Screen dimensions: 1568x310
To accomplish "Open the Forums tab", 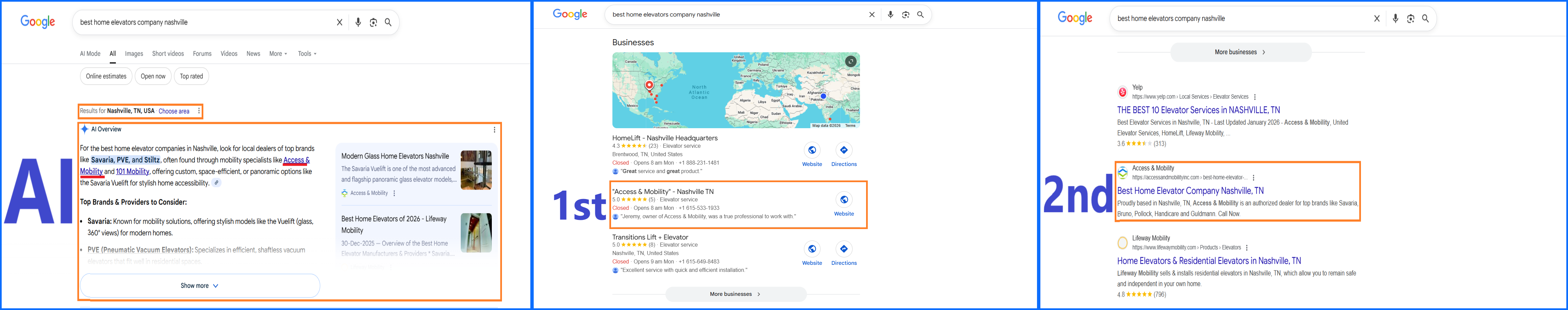I will pyautogui.click(x=202, y=54).
